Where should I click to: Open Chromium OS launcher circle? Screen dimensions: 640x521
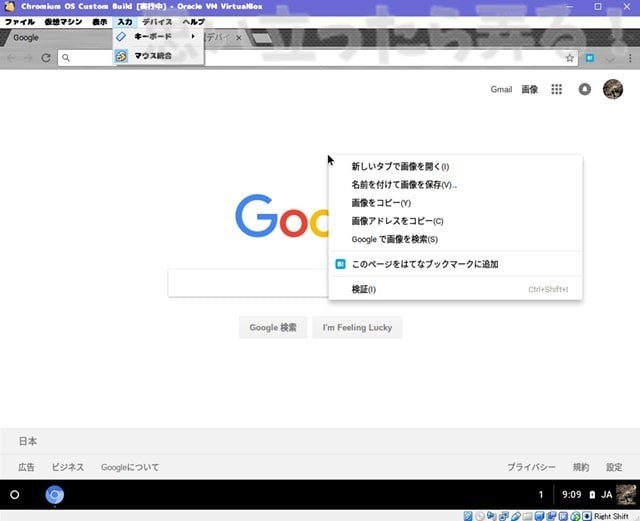[14, 495]
